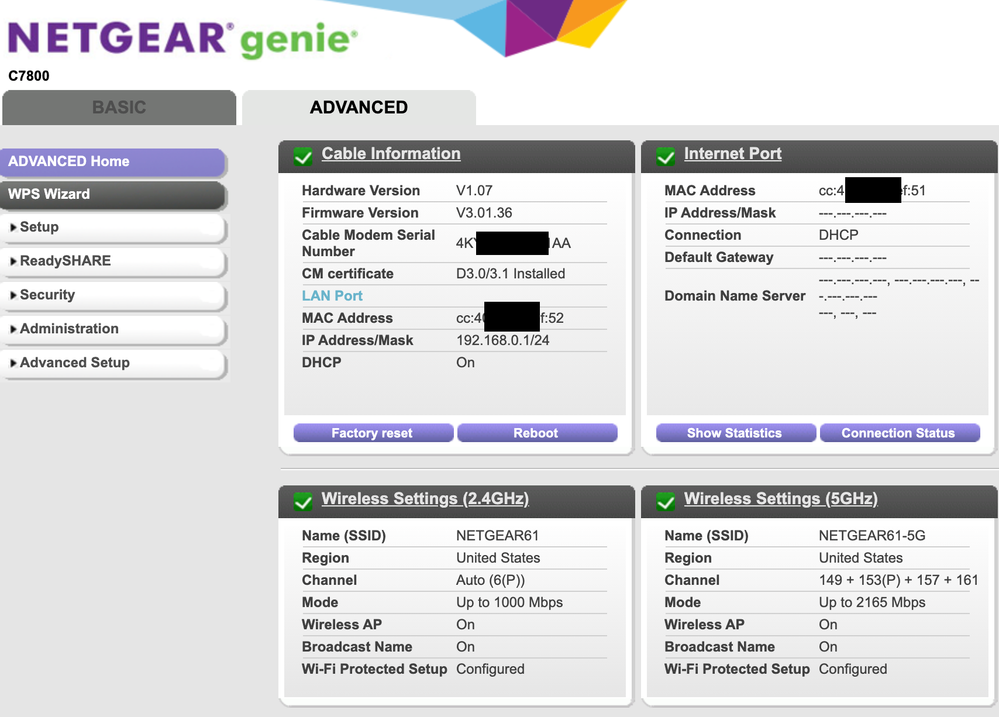
Task: Expand the ReadySHARE menu arrow
Action: 13,261
